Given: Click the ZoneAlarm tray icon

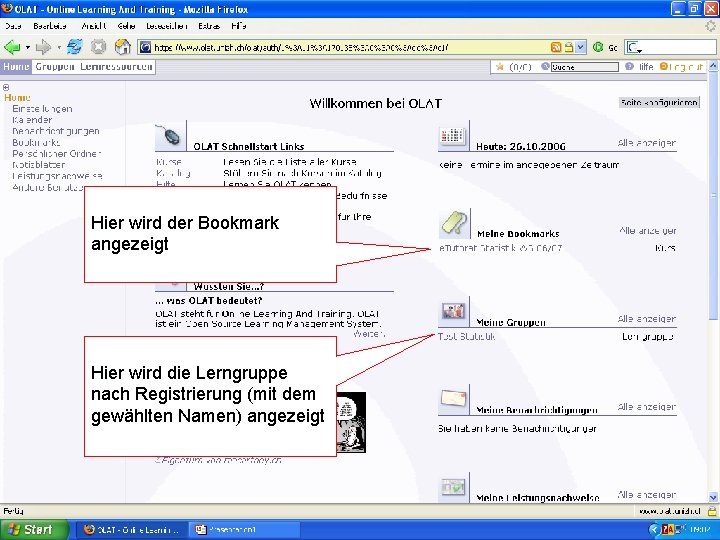Looking at the screenshot, I should point(668,530).
